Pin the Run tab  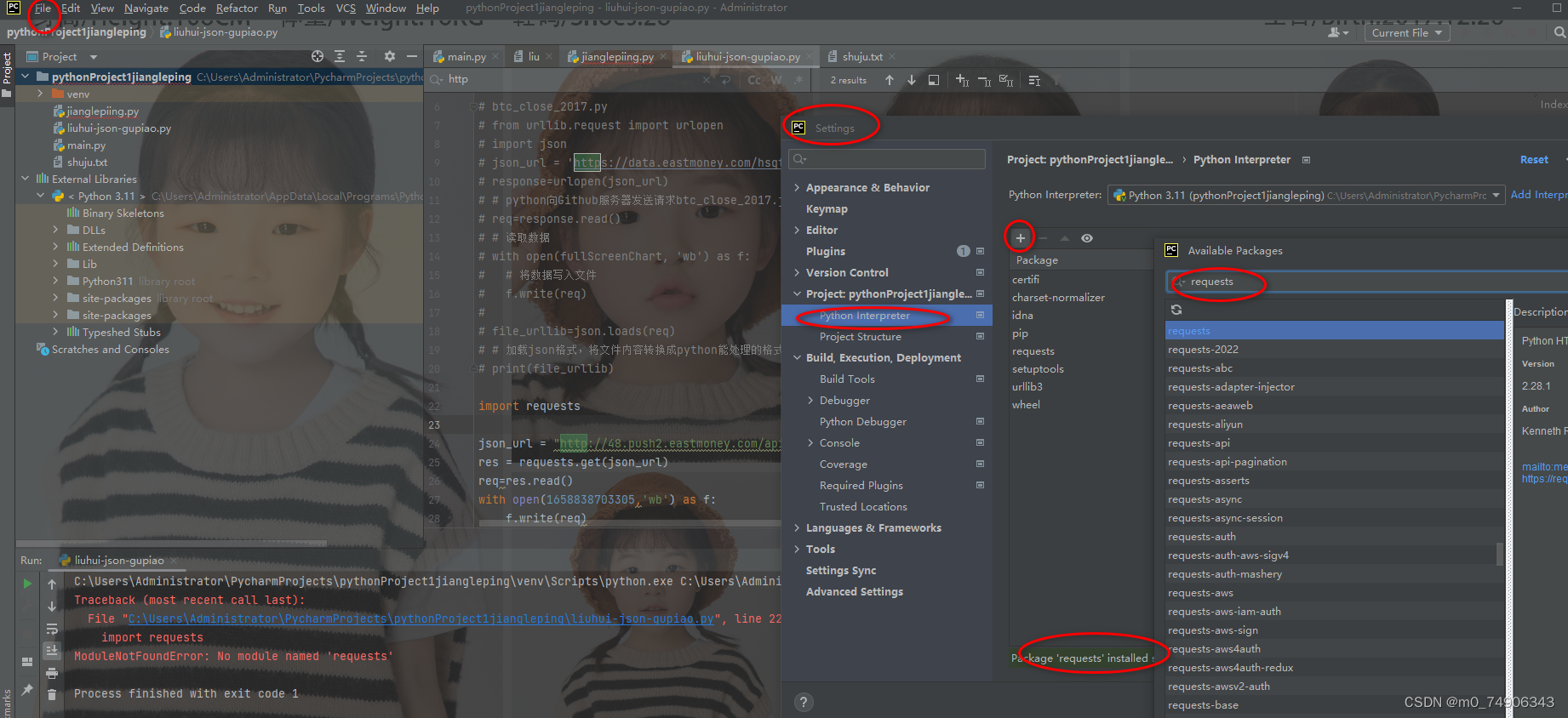coord(27,690)
